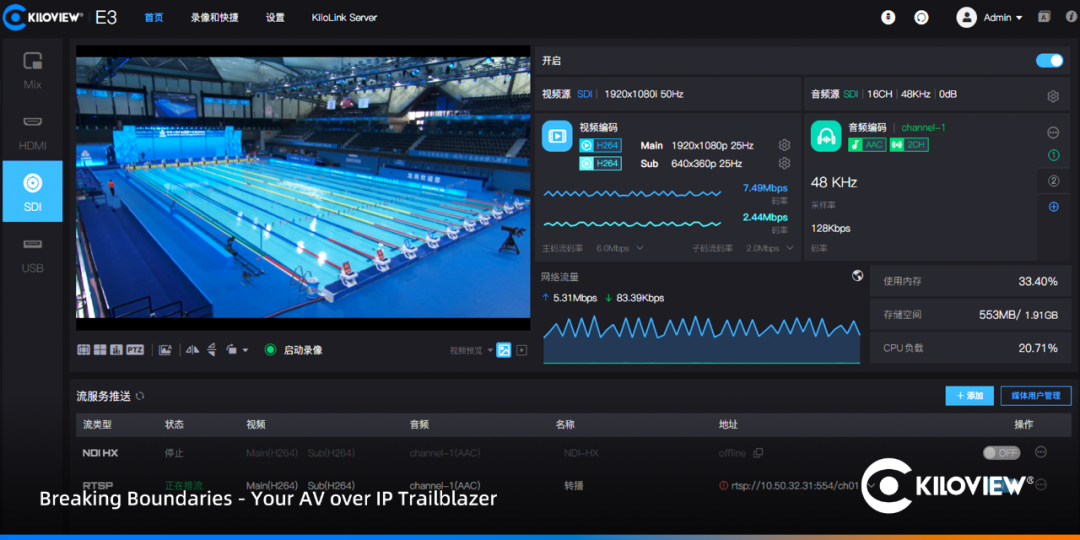Click the Sub H264 codec badge
1080x540 pixels.
pos(601,163)
